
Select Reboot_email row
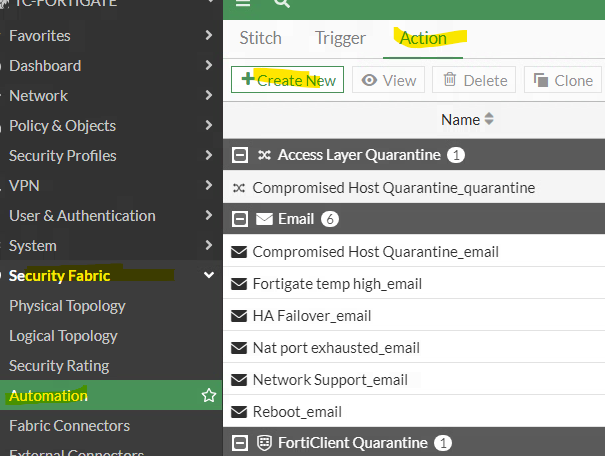(x=414, y=412)
